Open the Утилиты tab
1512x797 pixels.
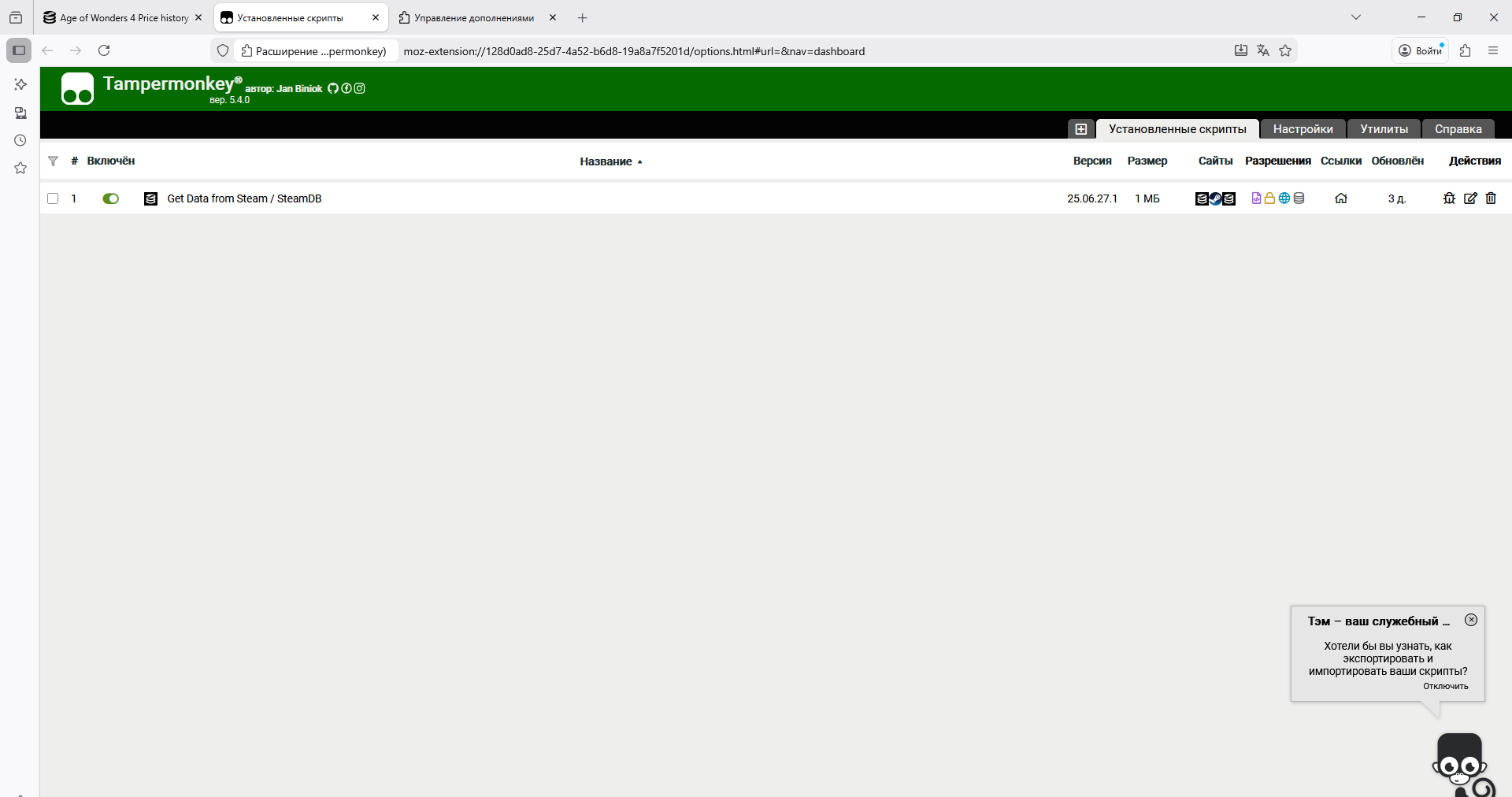(x=1384, y=129)
